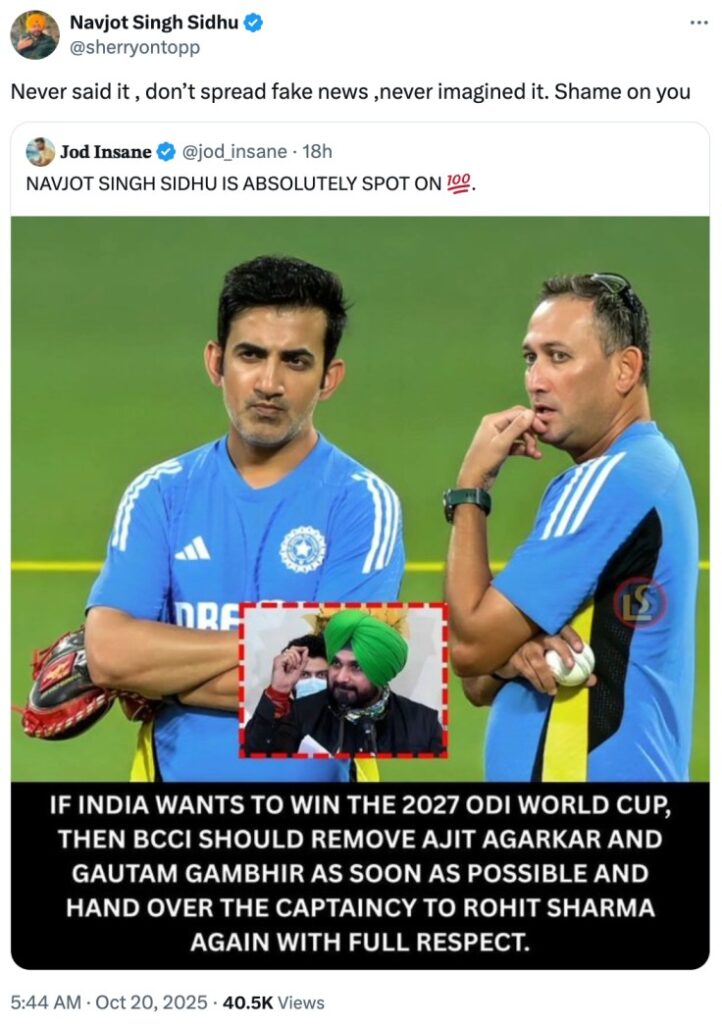Open Navjot Singh Sidhu's profile avatar
Screen dimensions: 722x1024
pos(35,35)
